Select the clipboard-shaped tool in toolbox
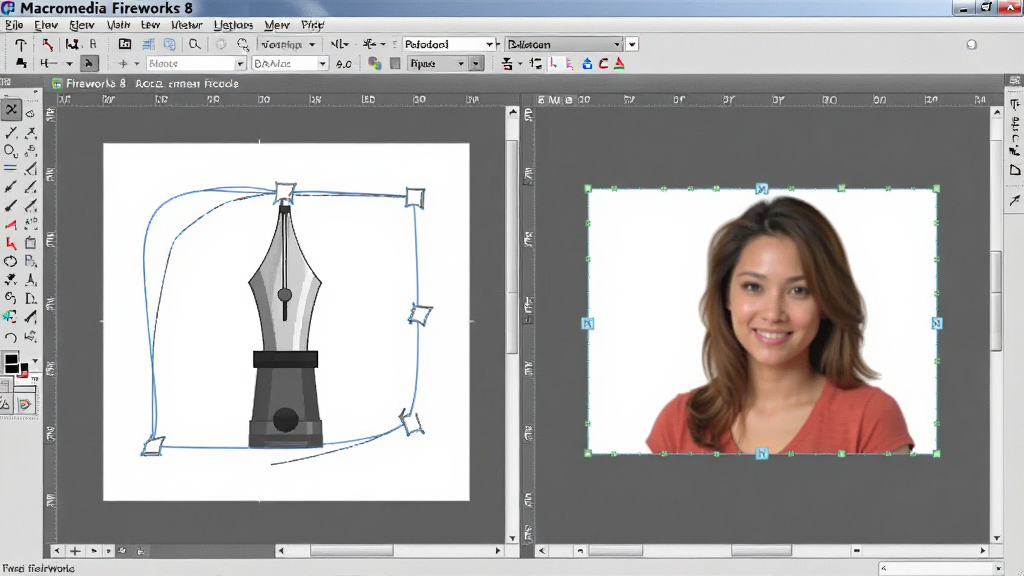 (30, 243)
